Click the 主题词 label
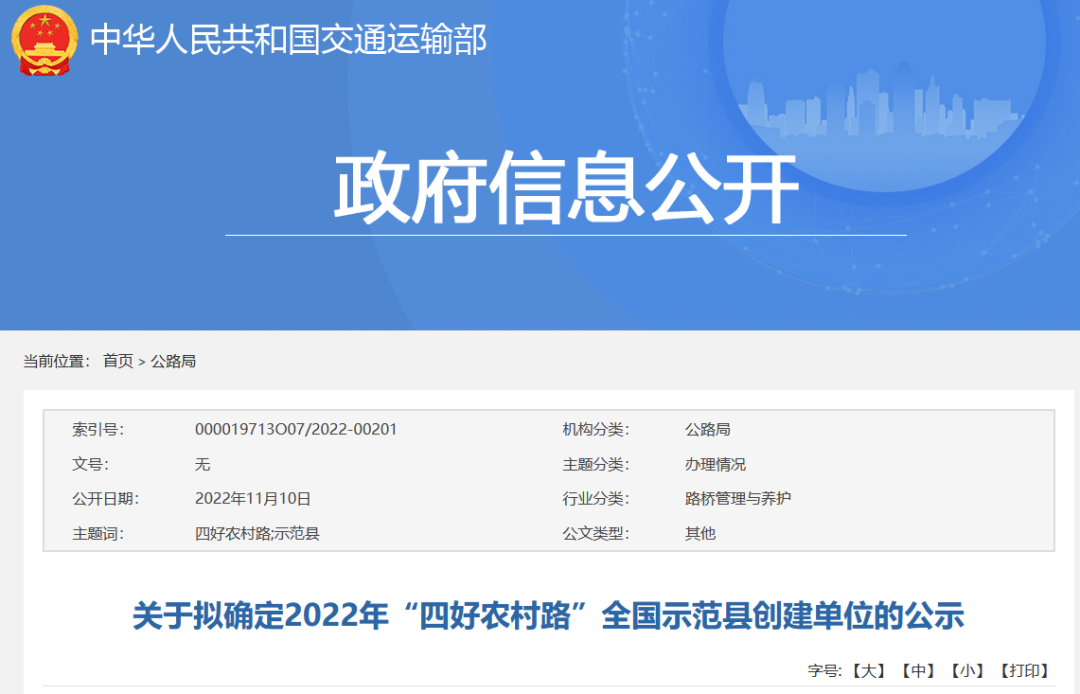Screen dimensions: 1080x694 [x=98, y=534]
